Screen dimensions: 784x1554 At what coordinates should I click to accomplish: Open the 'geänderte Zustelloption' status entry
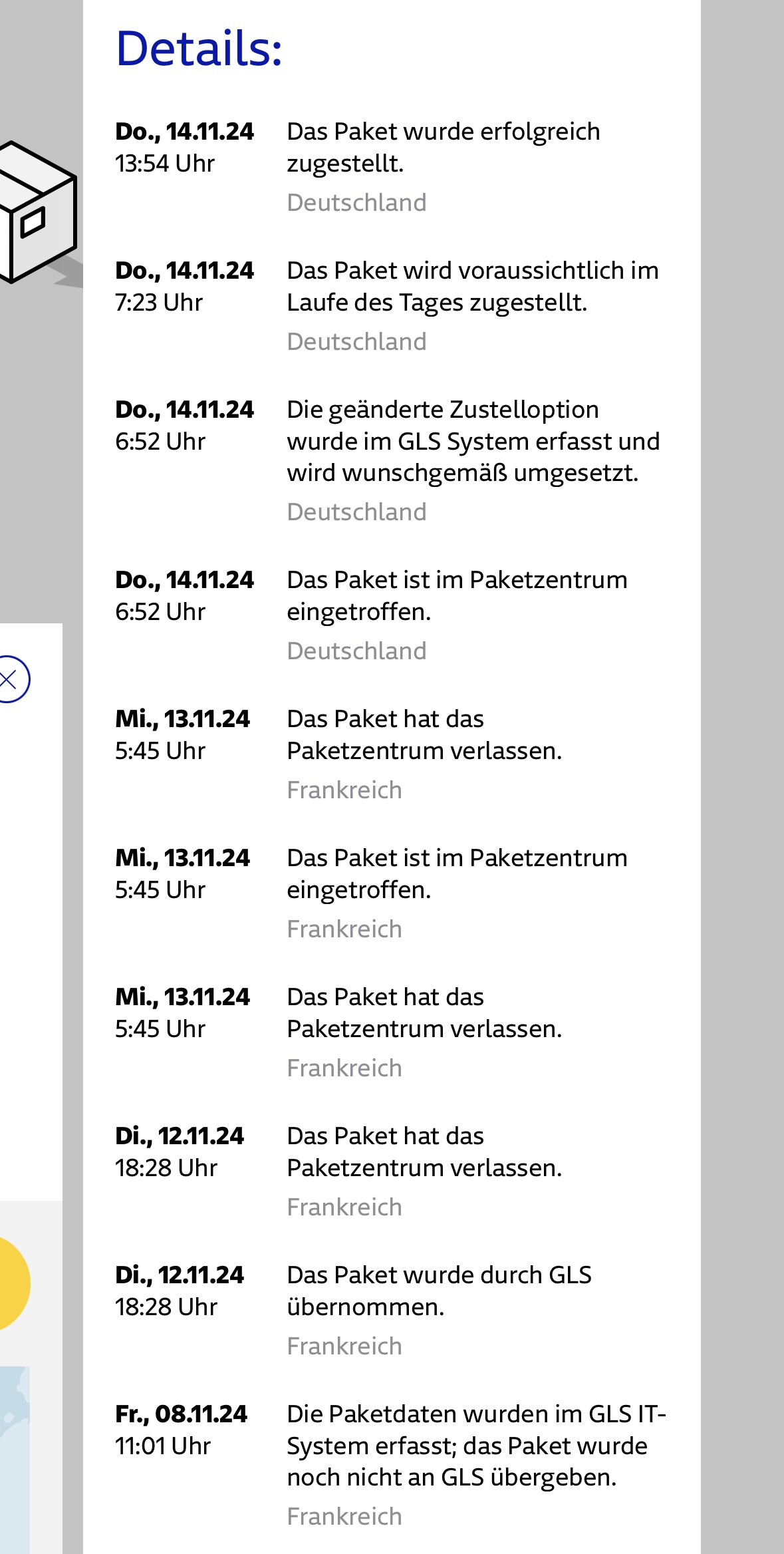(x=473, y=441)
